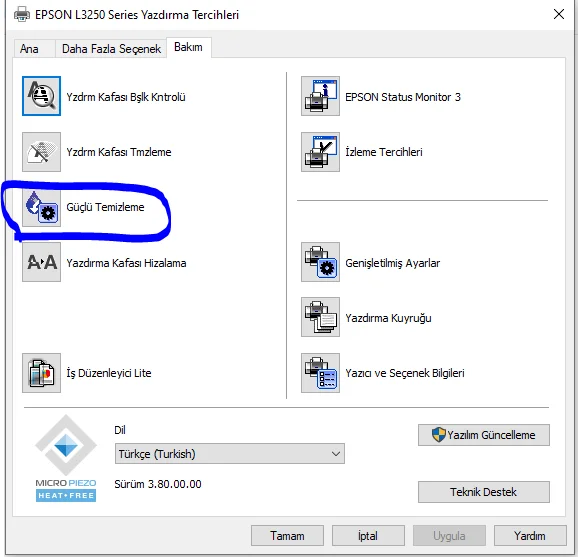
Task: Select the Bakım tab
Action: tap(188, 48)
